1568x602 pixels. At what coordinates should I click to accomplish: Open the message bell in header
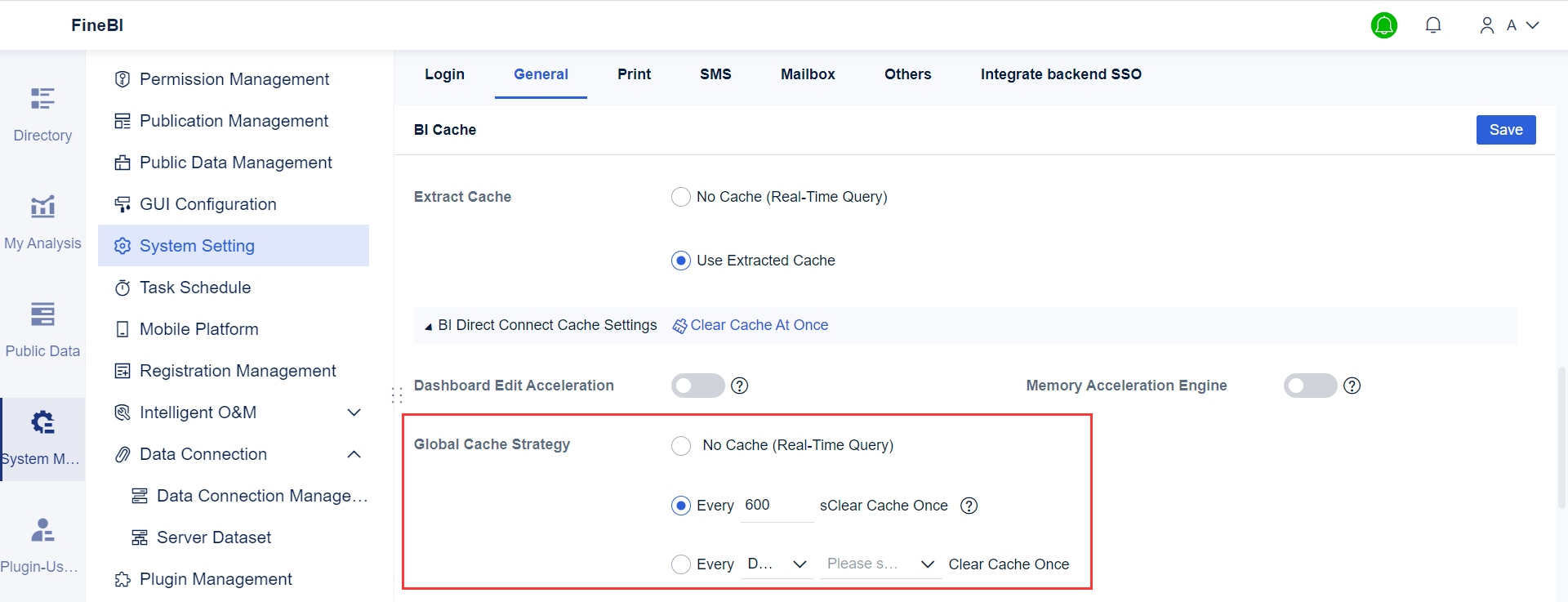(x=1432, y=25)
